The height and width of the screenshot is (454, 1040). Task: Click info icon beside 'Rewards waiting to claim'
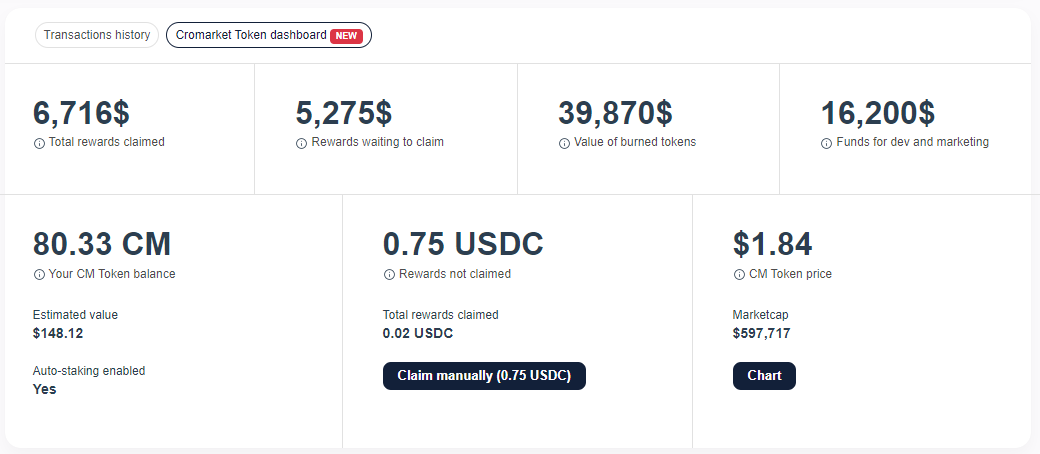(x=301, y=143)
